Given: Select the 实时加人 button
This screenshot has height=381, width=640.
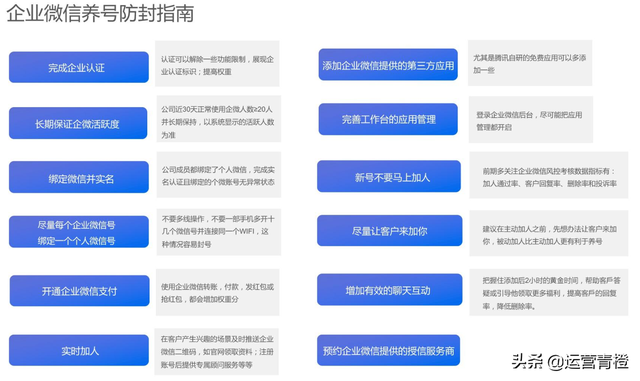Looking at the screenshot, I should pos(79,350).
